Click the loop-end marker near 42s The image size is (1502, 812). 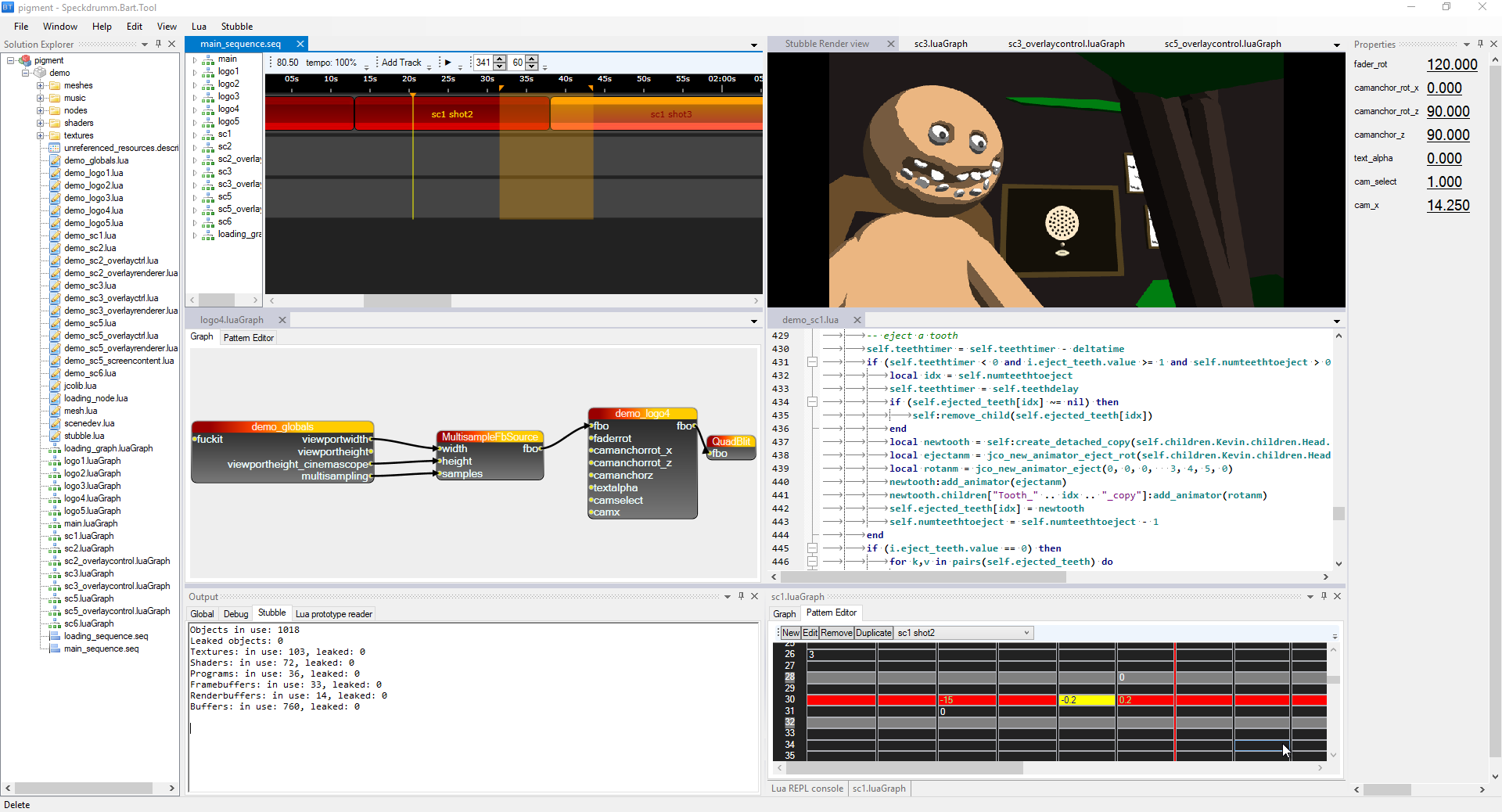(x=591, y=88)
